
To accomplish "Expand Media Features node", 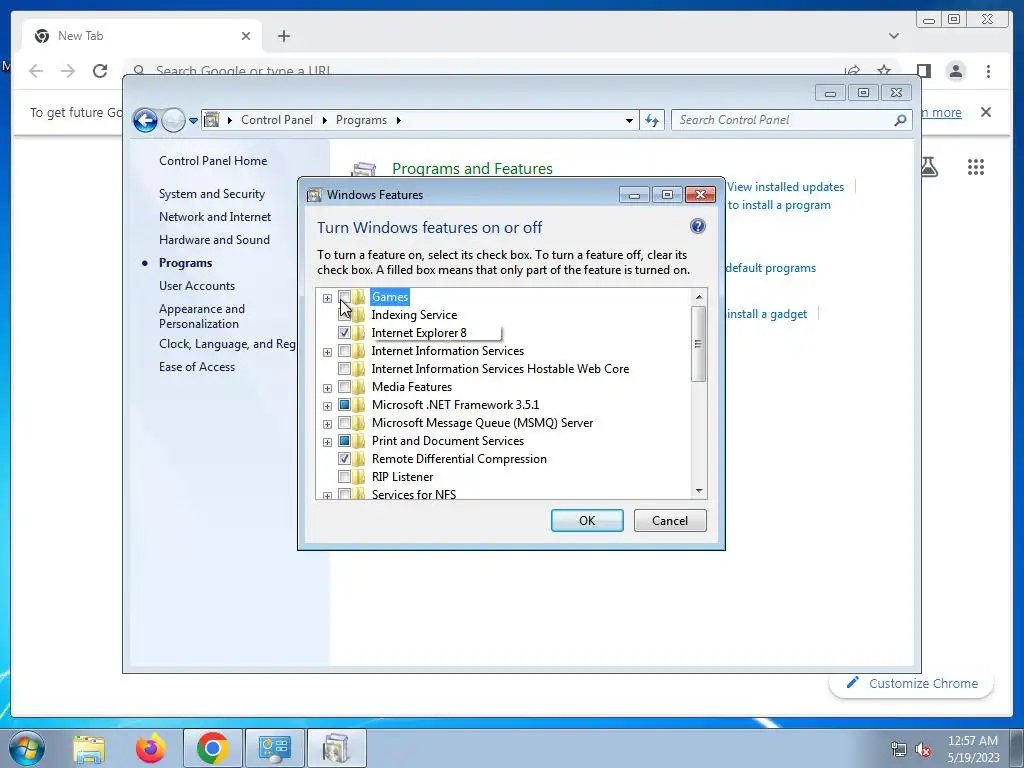I will coord(327,389).
